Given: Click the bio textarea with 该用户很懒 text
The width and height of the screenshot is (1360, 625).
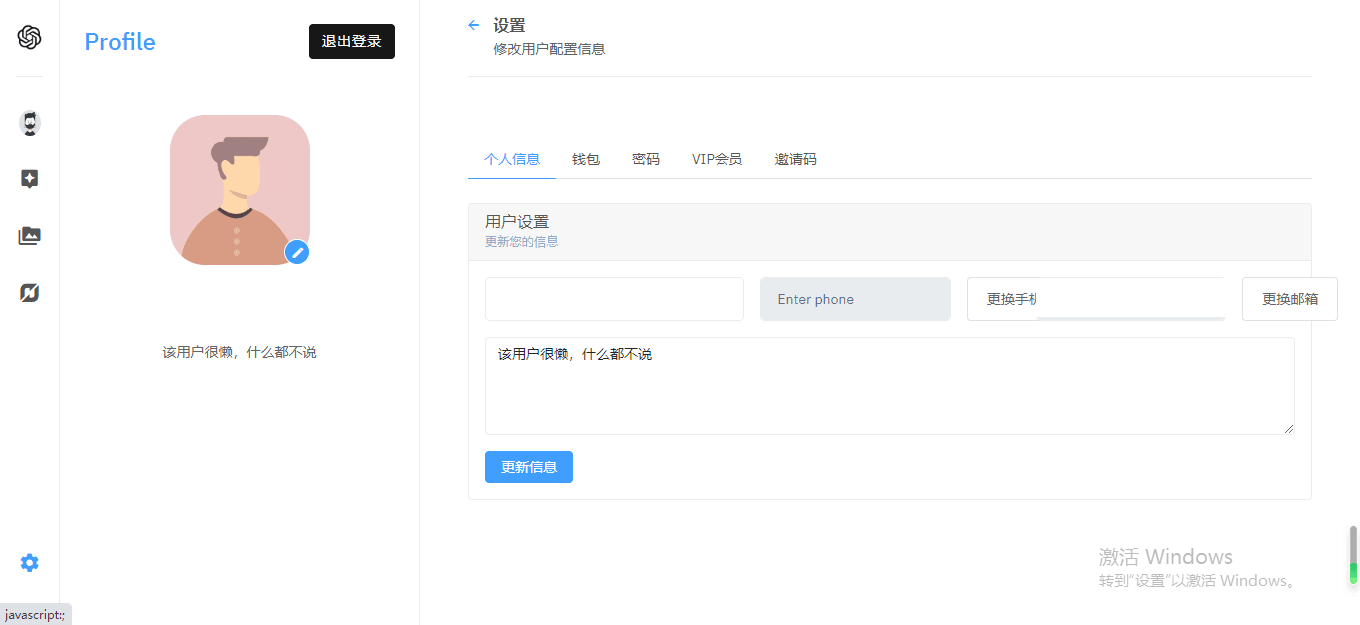Looking at the screenshot, I should [889, 386].
